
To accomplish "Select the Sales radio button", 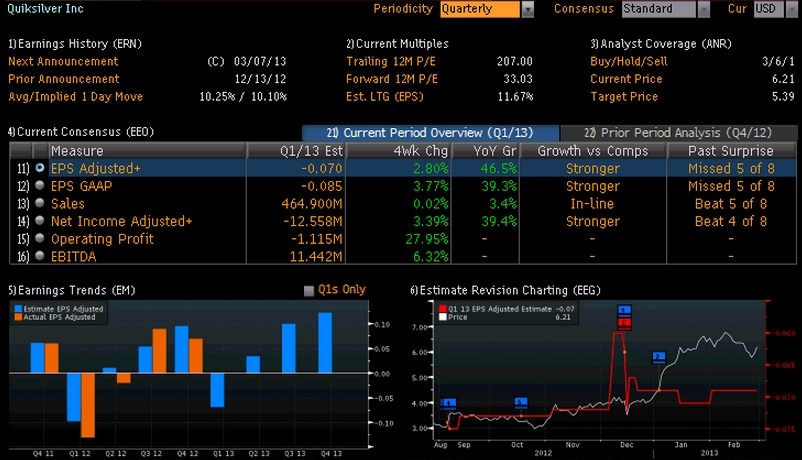I will pos(40,203).
